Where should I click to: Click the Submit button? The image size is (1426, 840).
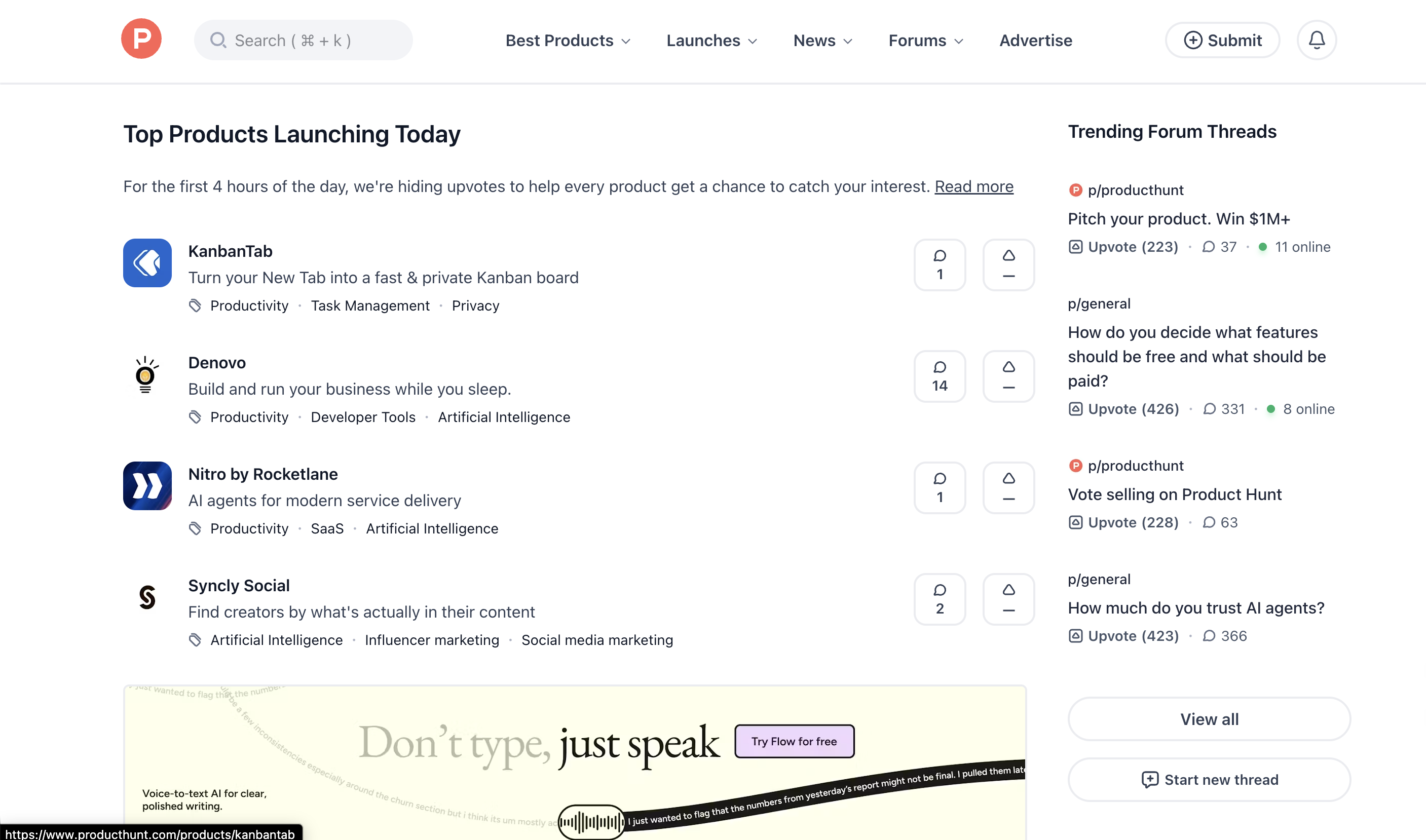tap(1222, 40)
